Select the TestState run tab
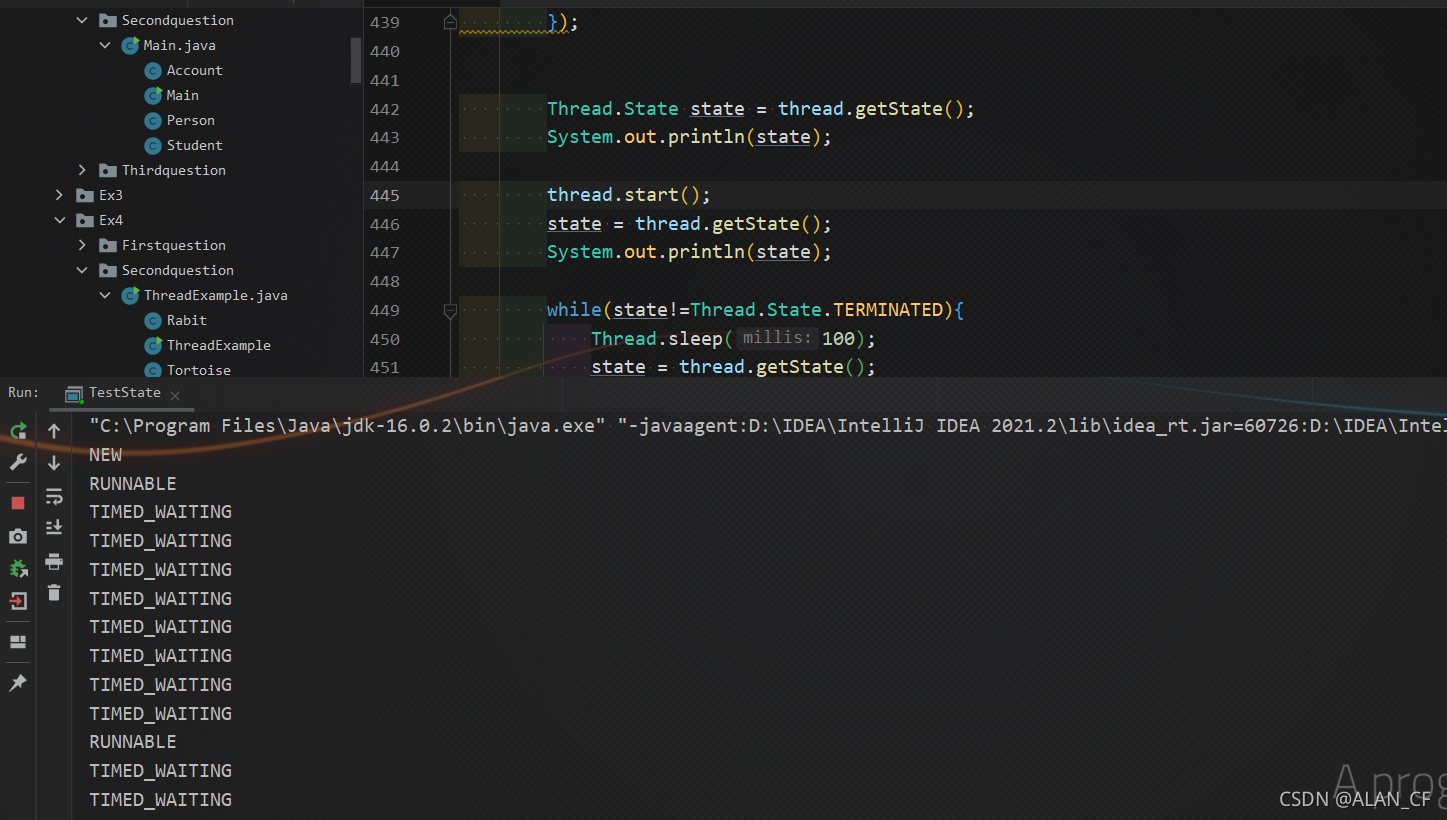The height and width of the screenshot is (820, 1447). tap(124, 393)
